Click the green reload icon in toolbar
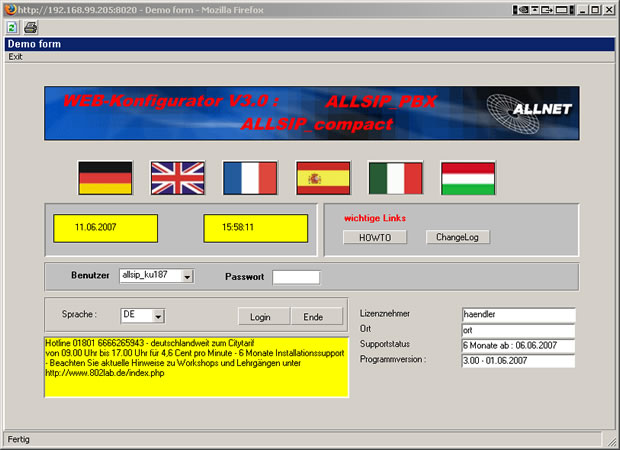The image size is (620, 450). tap(13, 27)
